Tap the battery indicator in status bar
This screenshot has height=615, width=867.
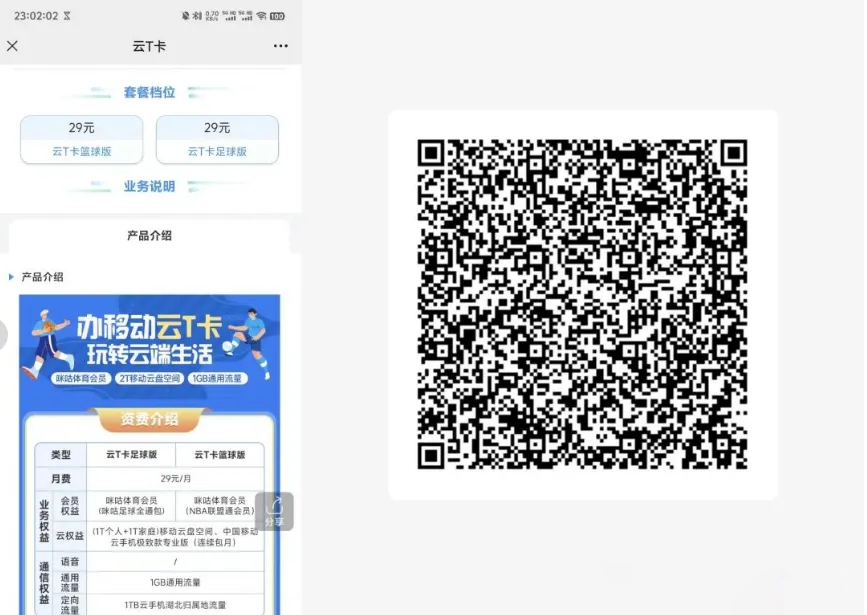(277, 16)
